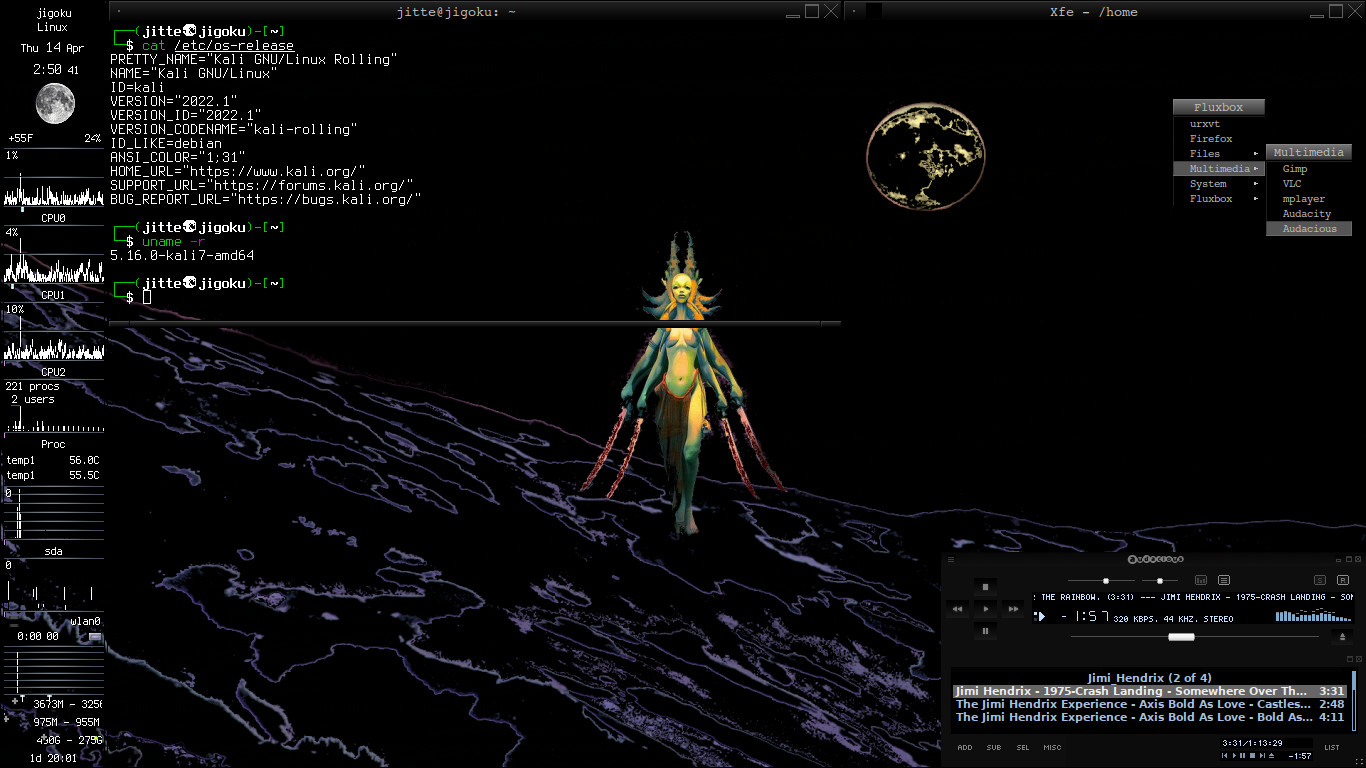Stop playback in Audacious main window
1366x768 pixels.
tap(985, 586)
